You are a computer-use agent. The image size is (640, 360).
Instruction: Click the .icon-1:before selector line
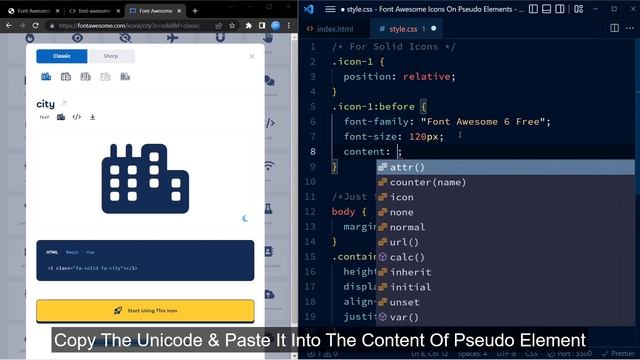[380, 107]
